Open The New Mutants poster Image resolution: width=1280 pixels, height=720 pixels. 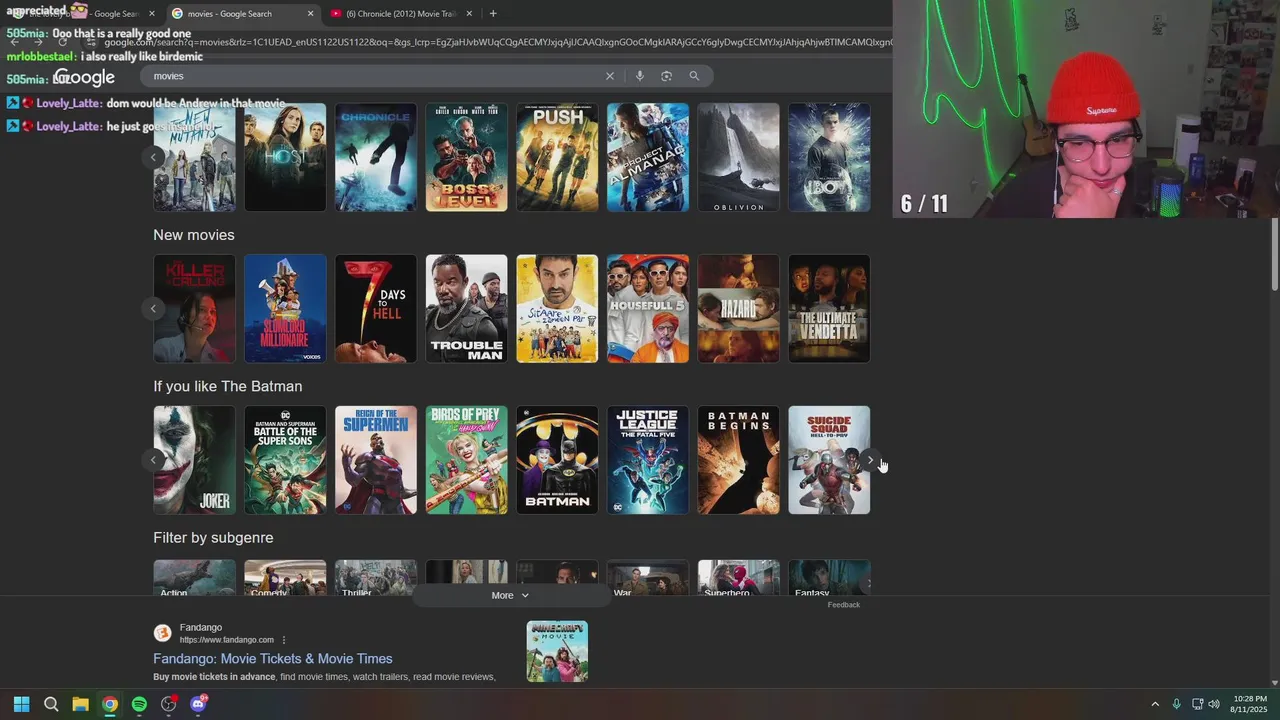pos(194,157)
